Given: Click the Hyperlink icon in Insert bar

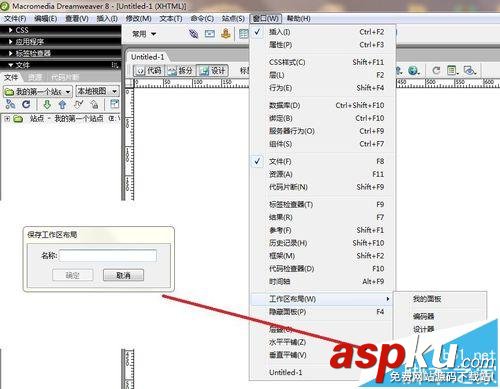Looking at the screenshot, I should click(x=193, y=34).
